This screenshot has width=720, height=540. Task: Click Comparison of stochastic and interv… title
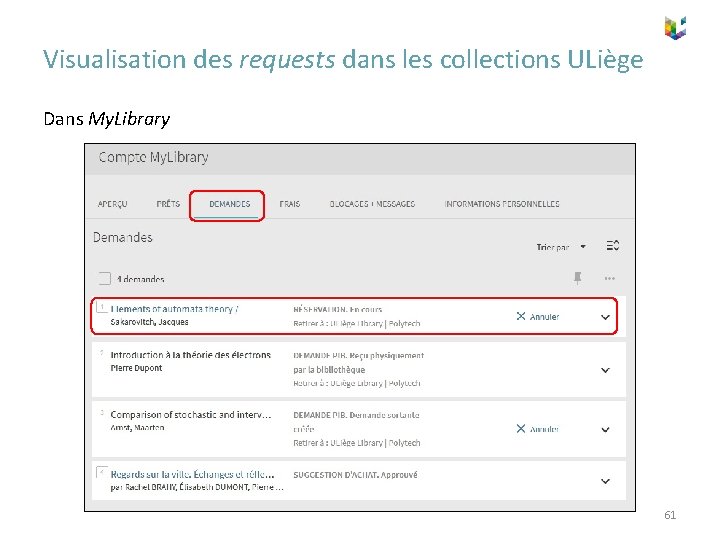coord(191,415)
